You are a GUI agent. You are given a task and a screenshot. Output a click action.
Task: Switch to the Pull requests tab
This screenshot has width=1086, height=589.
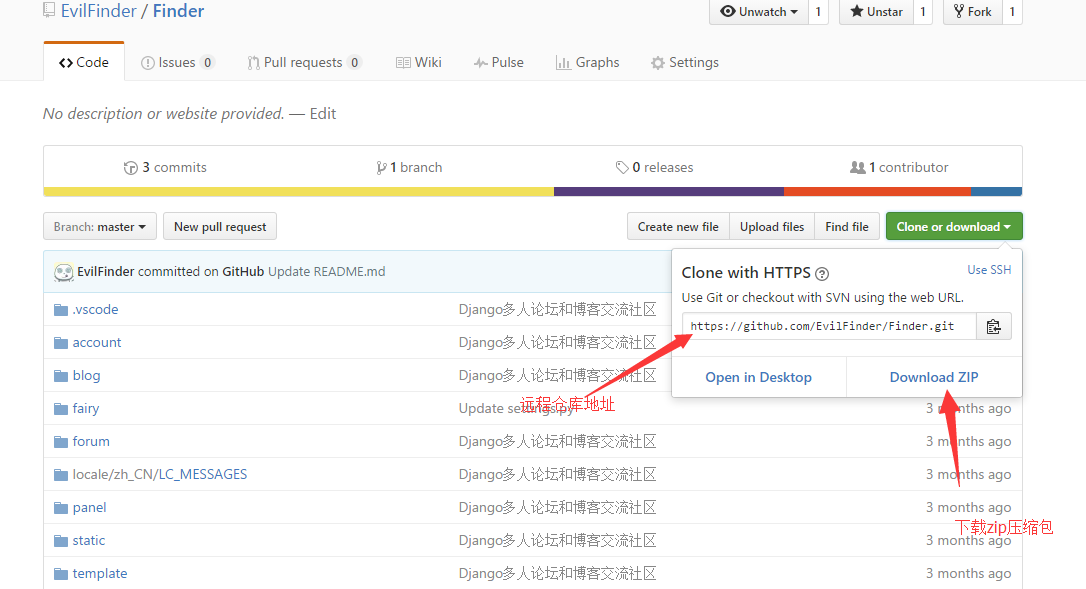point(304,62)
